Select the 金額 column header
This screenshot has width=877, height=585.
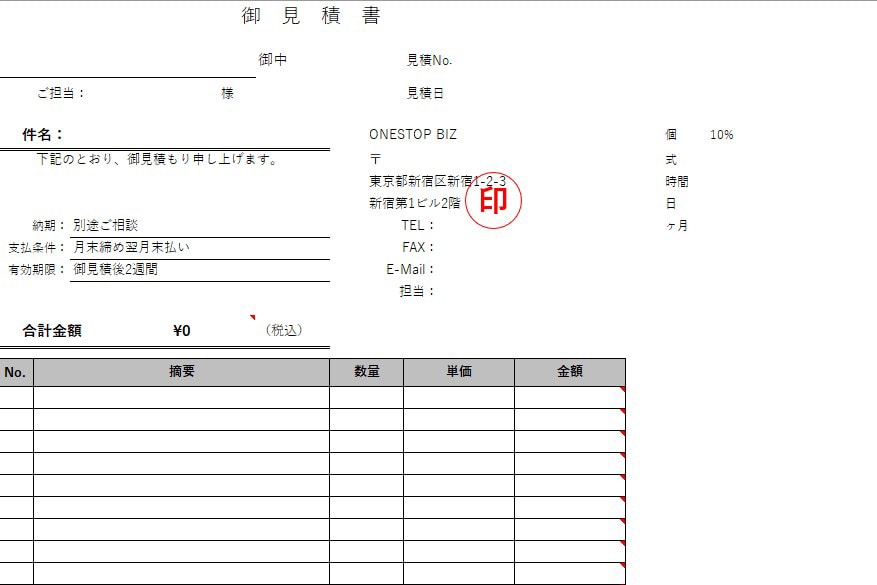pyautogui.click(x=570, y=372)
